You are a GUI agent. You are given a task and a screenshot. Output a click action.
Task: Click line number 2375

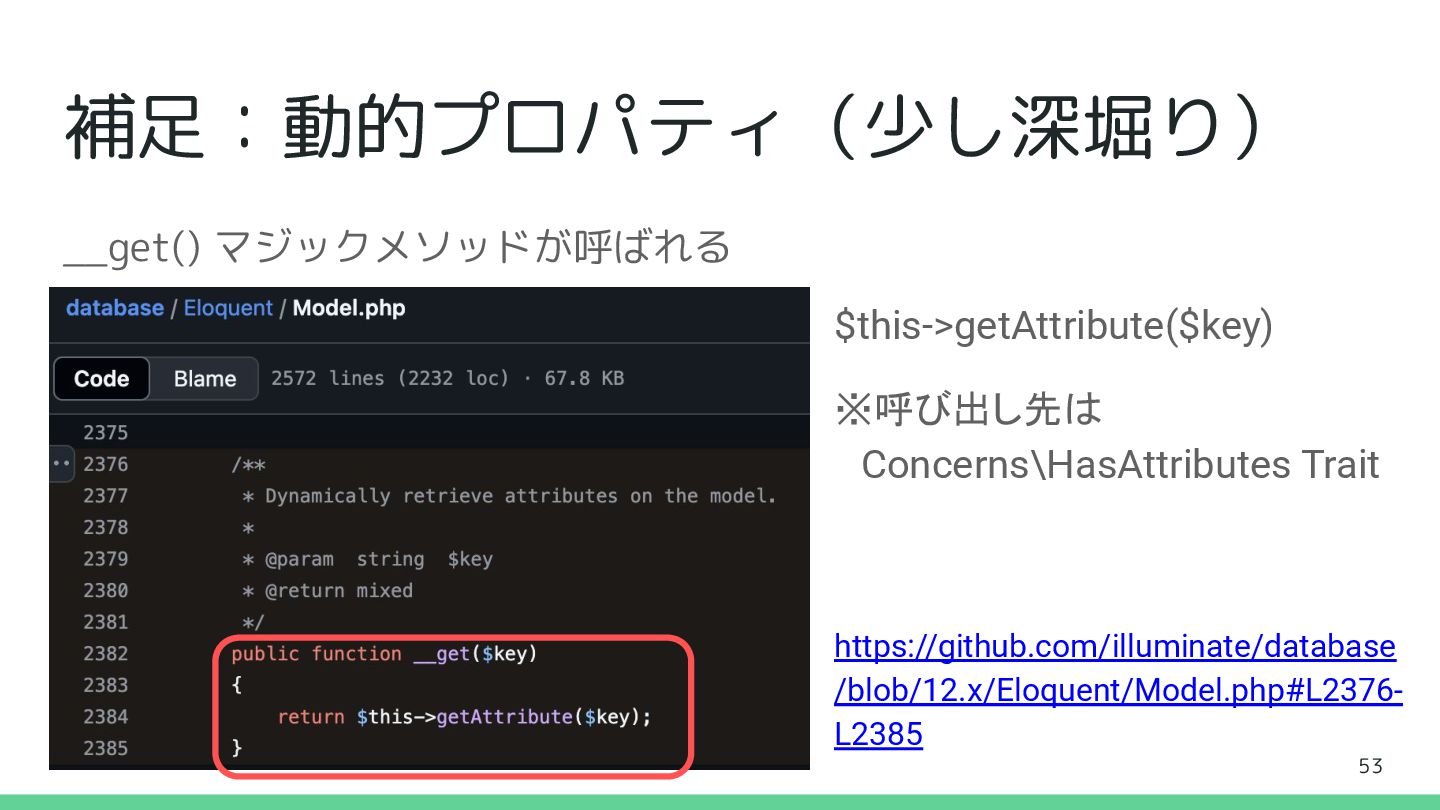click(106, 433)
